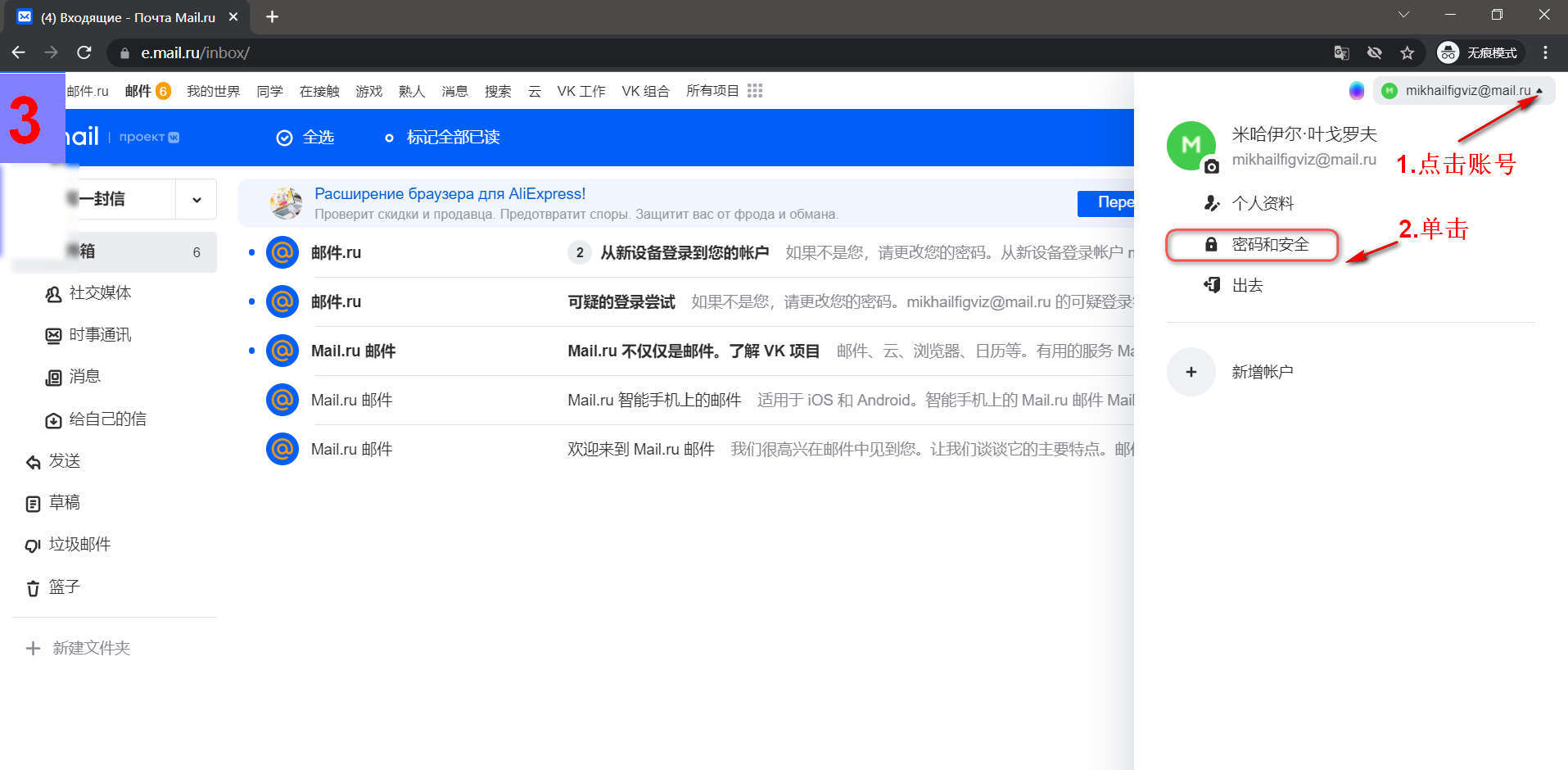
Task: Select the 箱 inbox folder with count 6
Action: (115, 251)
